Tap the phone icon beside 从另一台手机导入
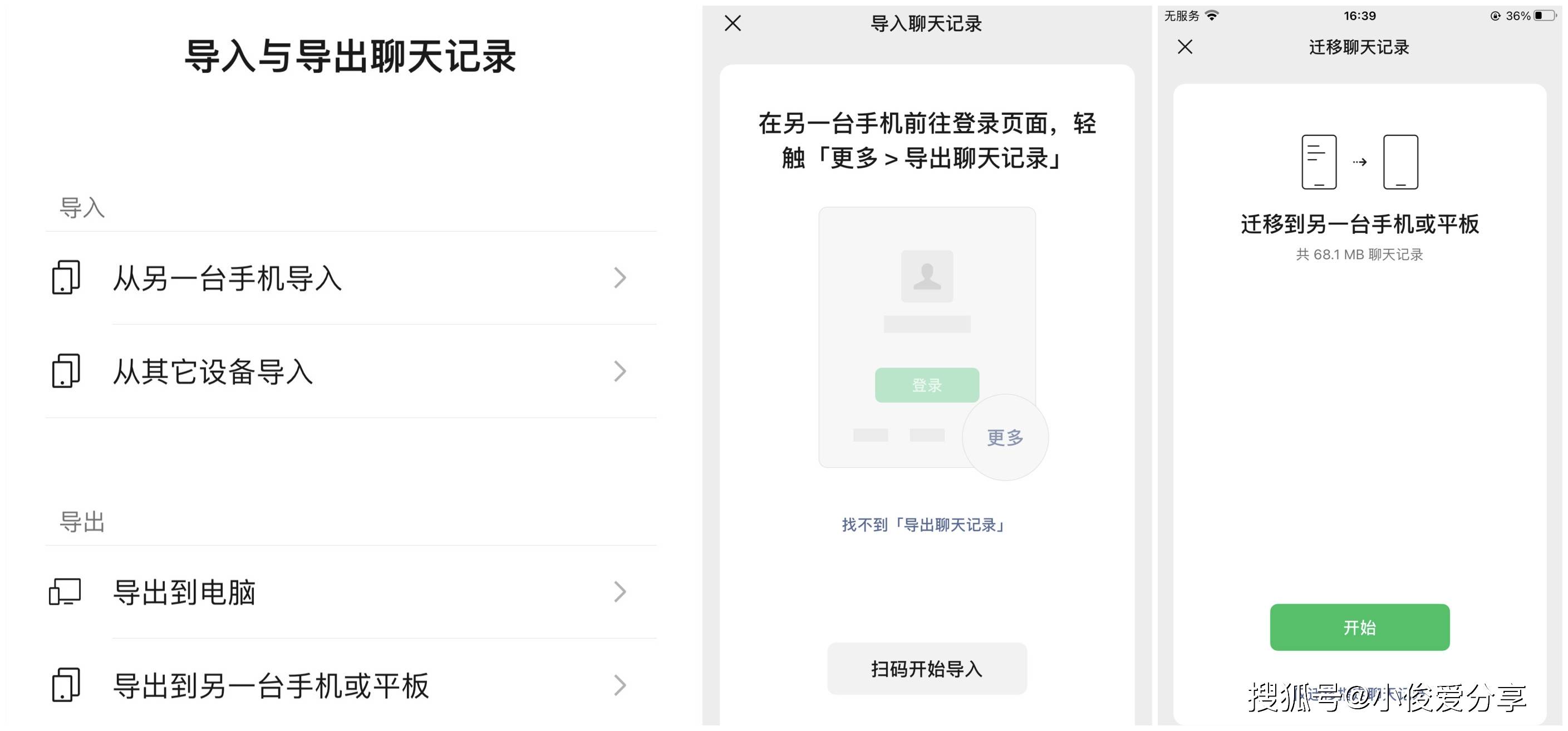Screen dimensions: 1568x731 (x=66, y=278)
